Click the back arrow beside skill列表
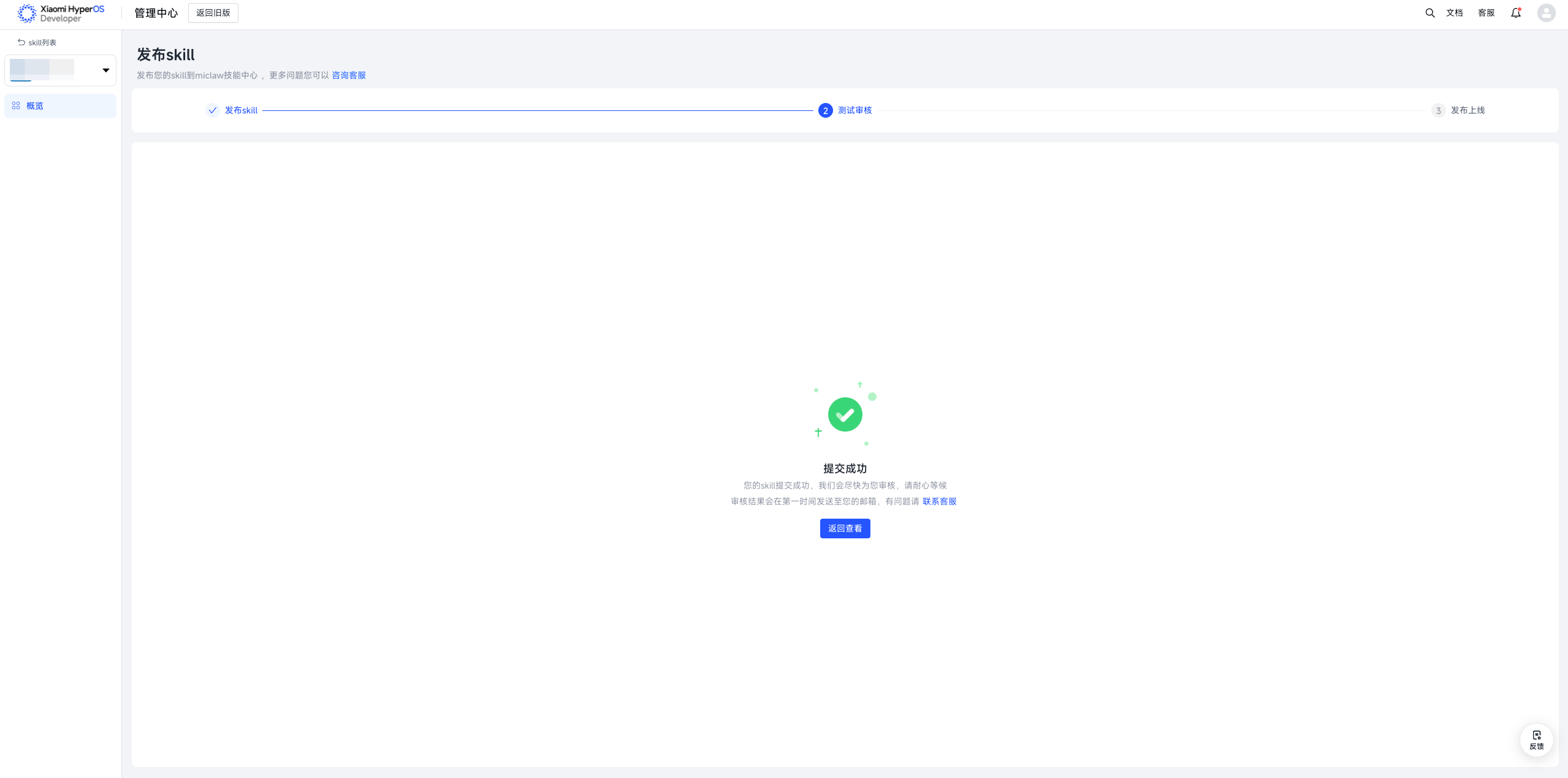 click(x=21, y=42)
